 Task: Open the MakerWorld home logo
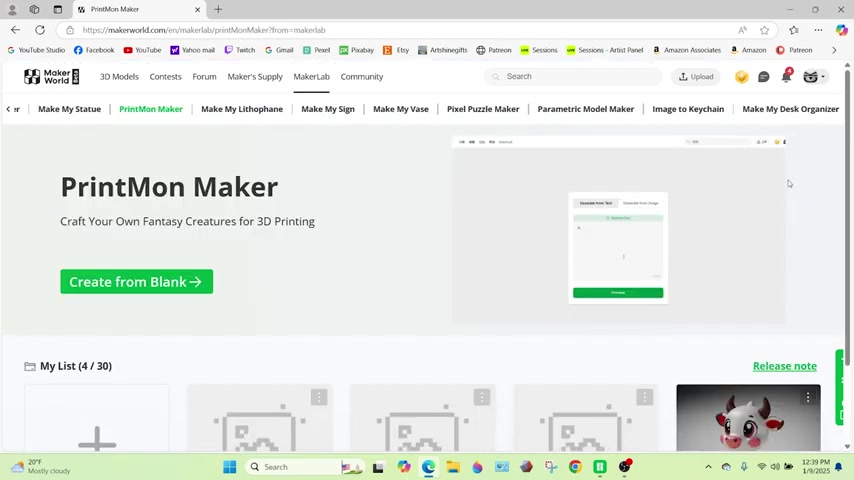[52, 76]
